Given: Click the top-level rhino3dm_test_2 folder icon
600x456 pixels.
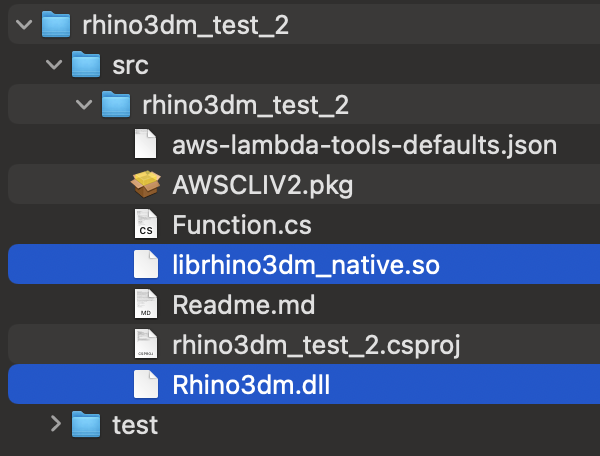Looking at the screenshot, I should pos(56,26).
